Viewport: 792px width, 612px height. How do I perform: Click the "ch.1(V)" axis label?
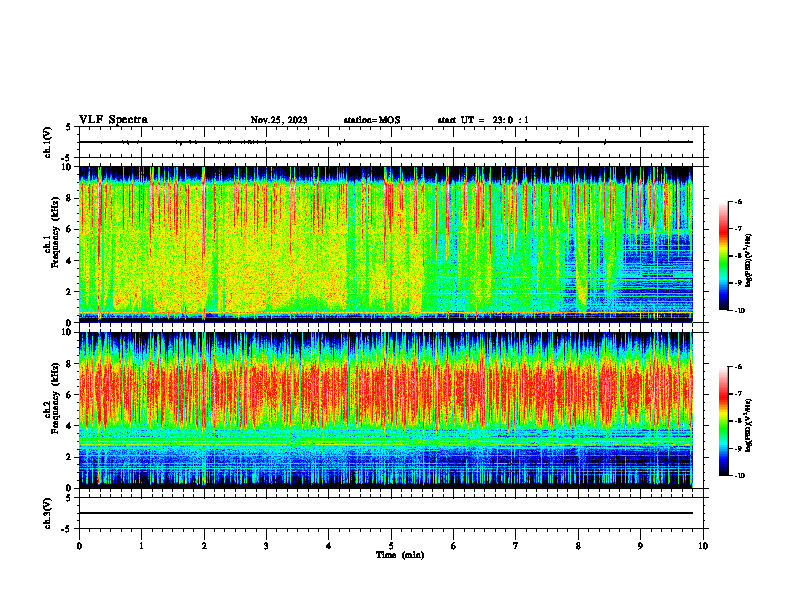(x=47, y=142)
